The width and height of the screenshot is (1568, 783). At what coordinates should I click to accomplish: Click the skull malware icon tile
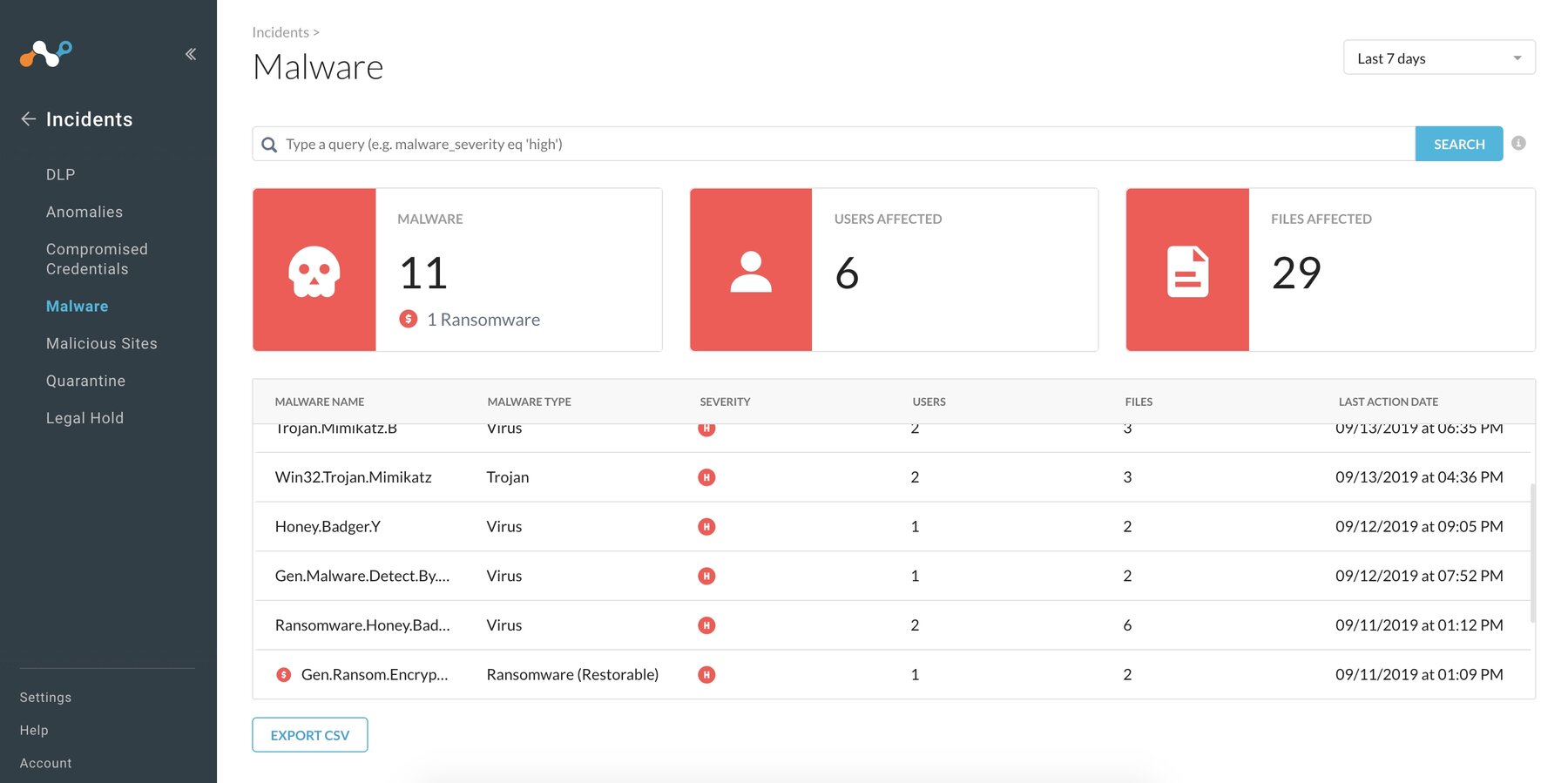pyautogui.click(x=314, y=271)
